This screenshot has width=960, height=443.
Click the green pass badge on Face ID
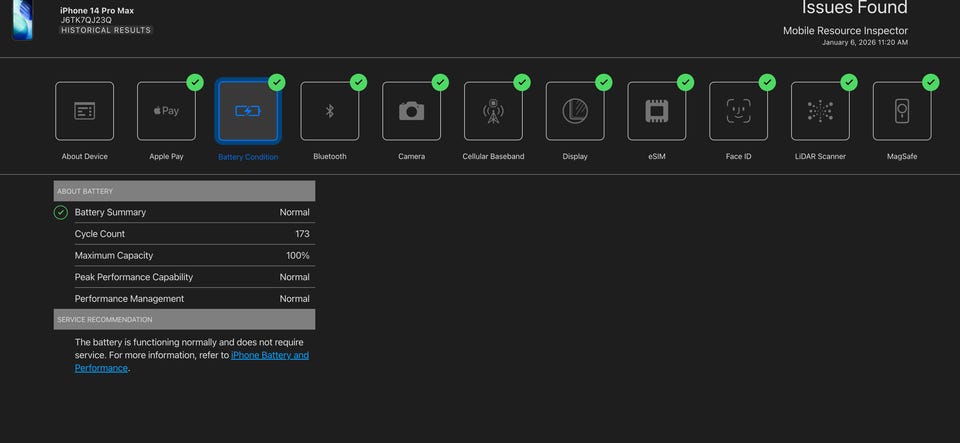(767, 82)
